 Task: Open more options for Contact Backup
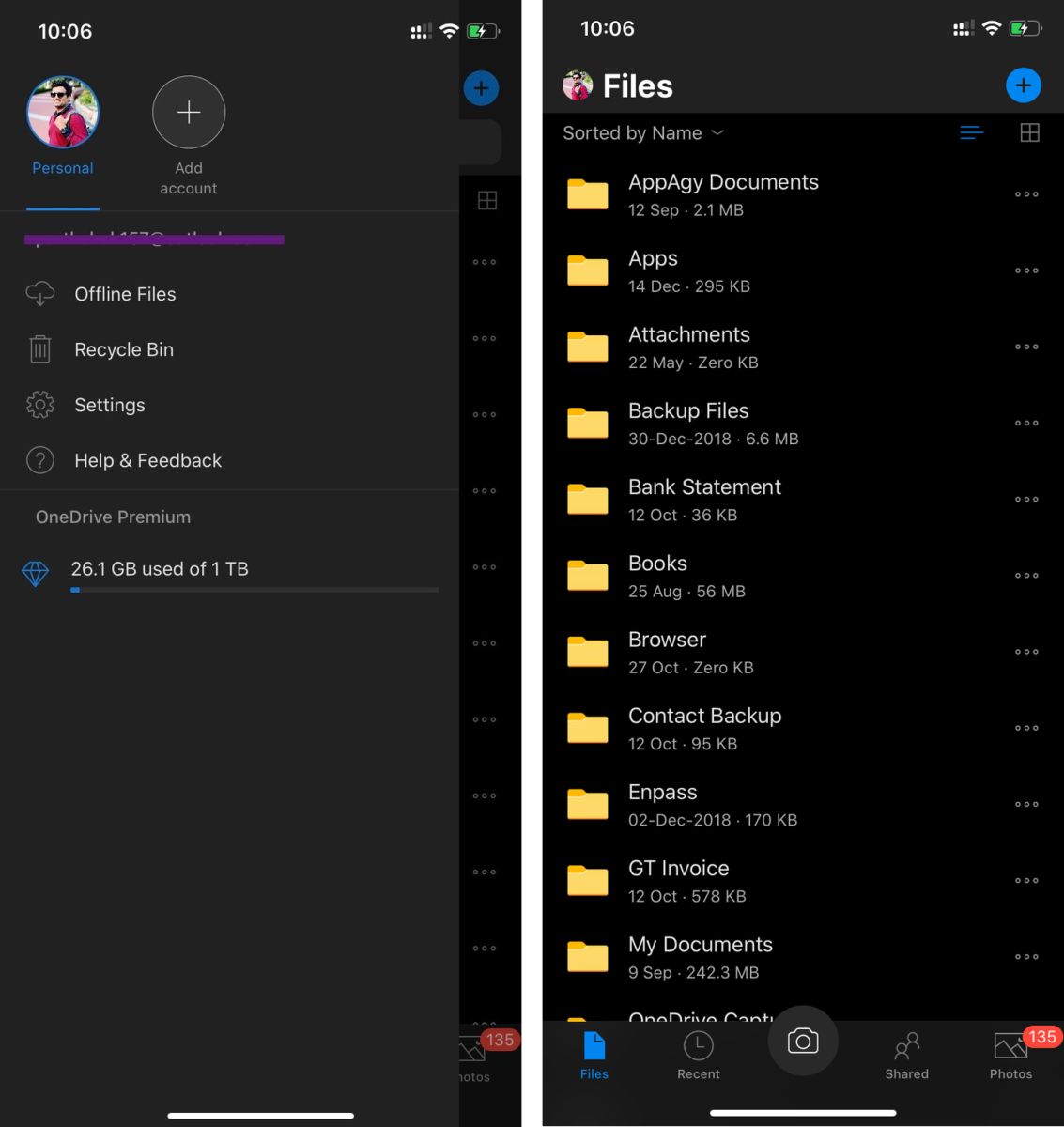(1026, 728)
